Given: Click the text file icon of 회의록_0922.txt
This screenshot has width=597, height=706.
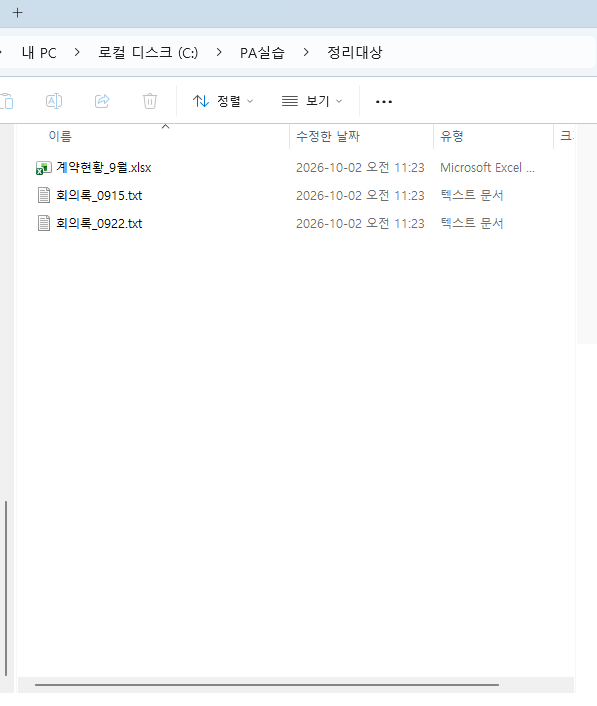Looking at the screenshot, I should coord(44,223).
